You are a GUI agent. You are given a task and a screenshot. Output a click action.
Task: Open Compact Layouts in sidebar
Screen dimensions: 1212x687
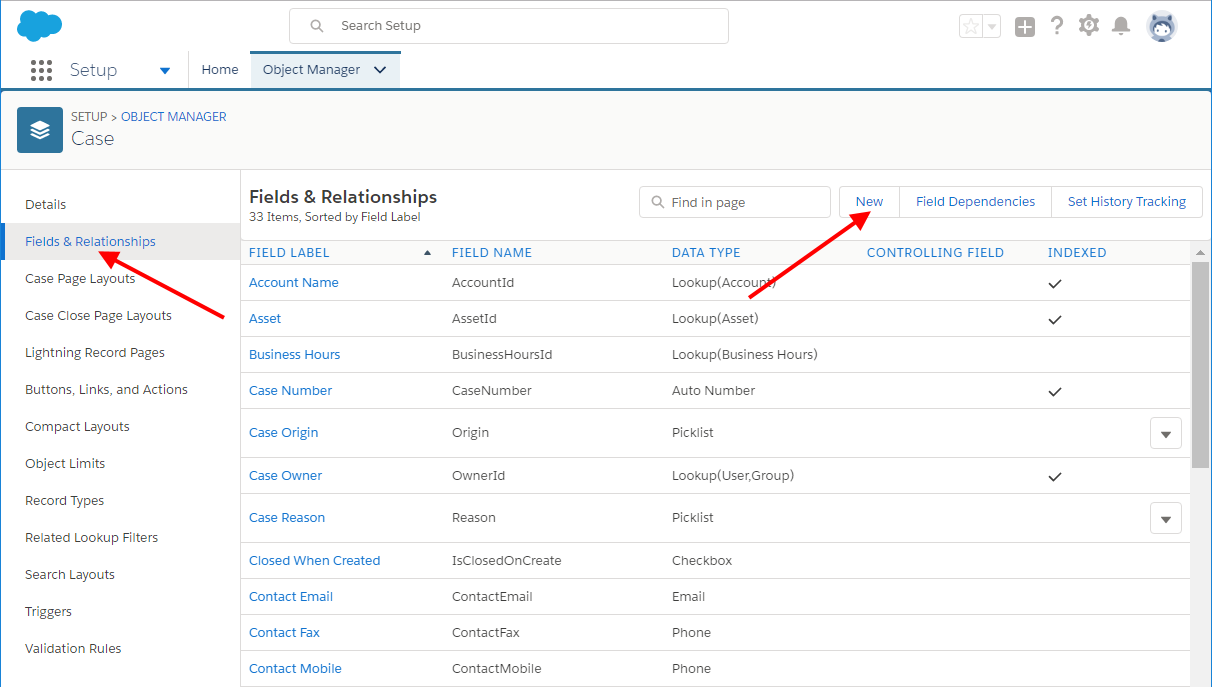click(x=77, y=426)
